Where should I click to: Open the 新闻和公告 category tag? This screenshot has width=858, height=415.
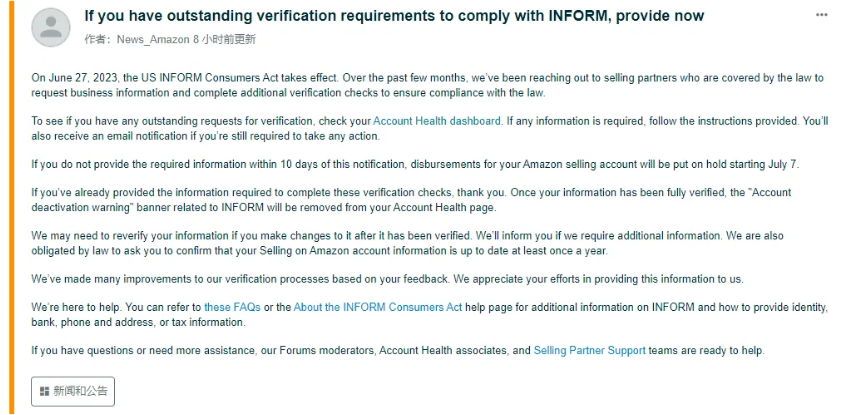[x=73, y=391]
